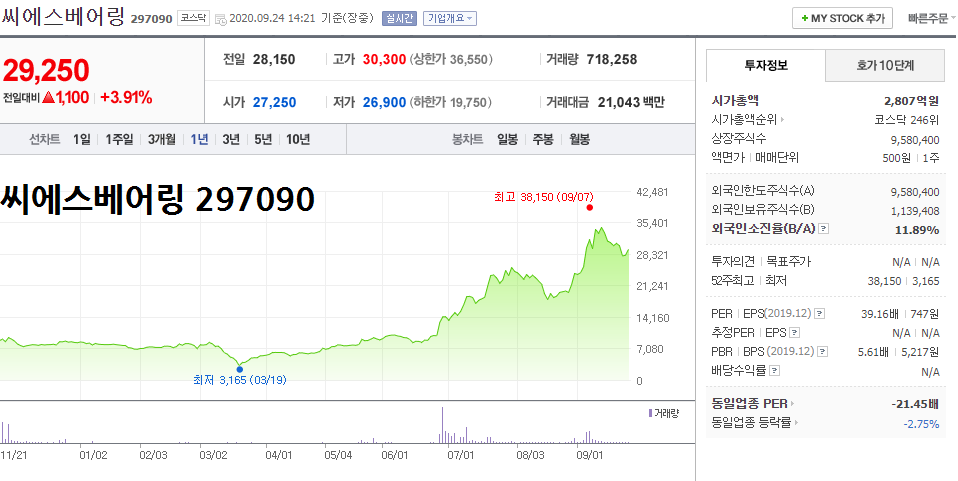Click help icon next to 추정PER EPS
This screenshot has height=481, width=958.
(794, 333)
